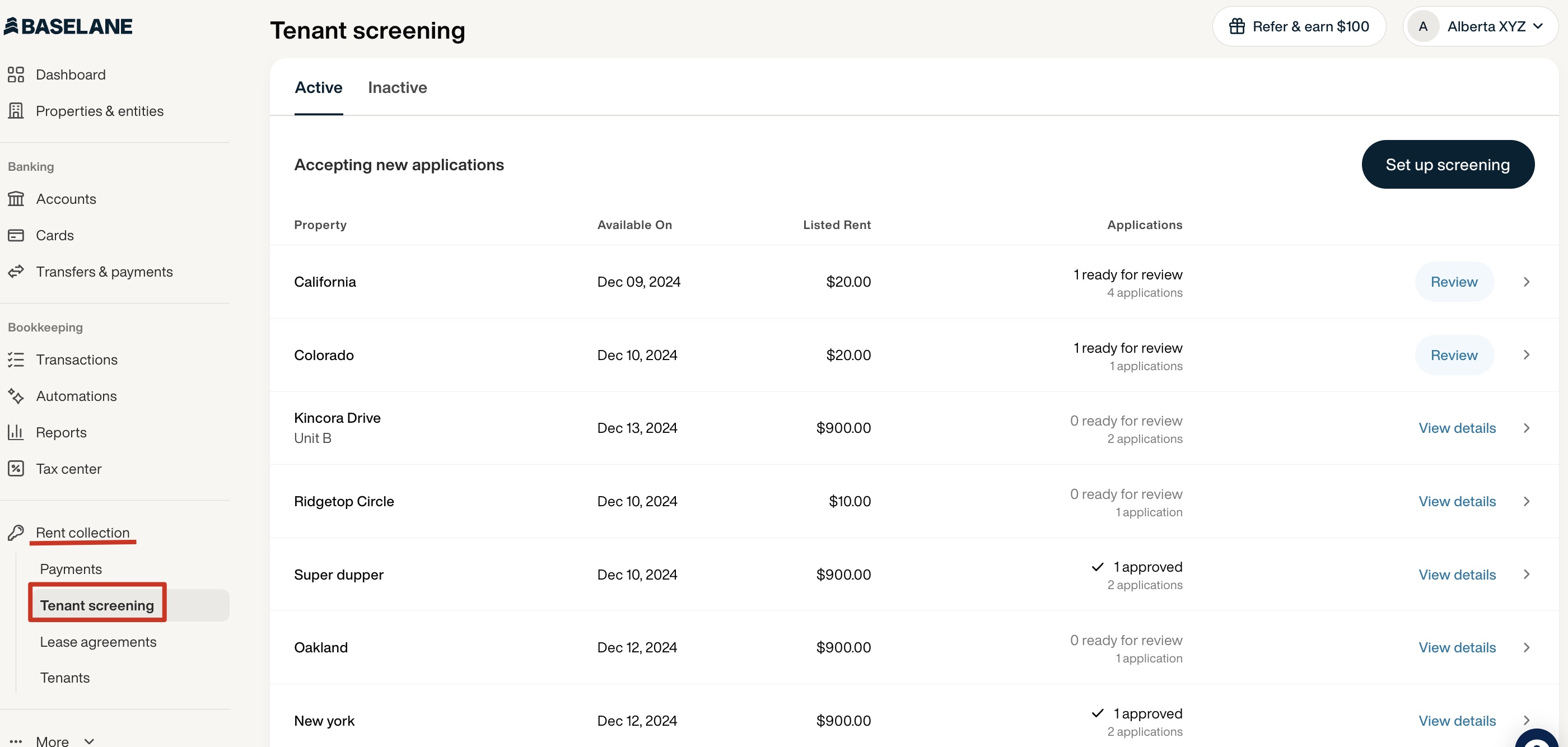
Task: Open California row chevron arrow
Action: tap(1527, 281)
